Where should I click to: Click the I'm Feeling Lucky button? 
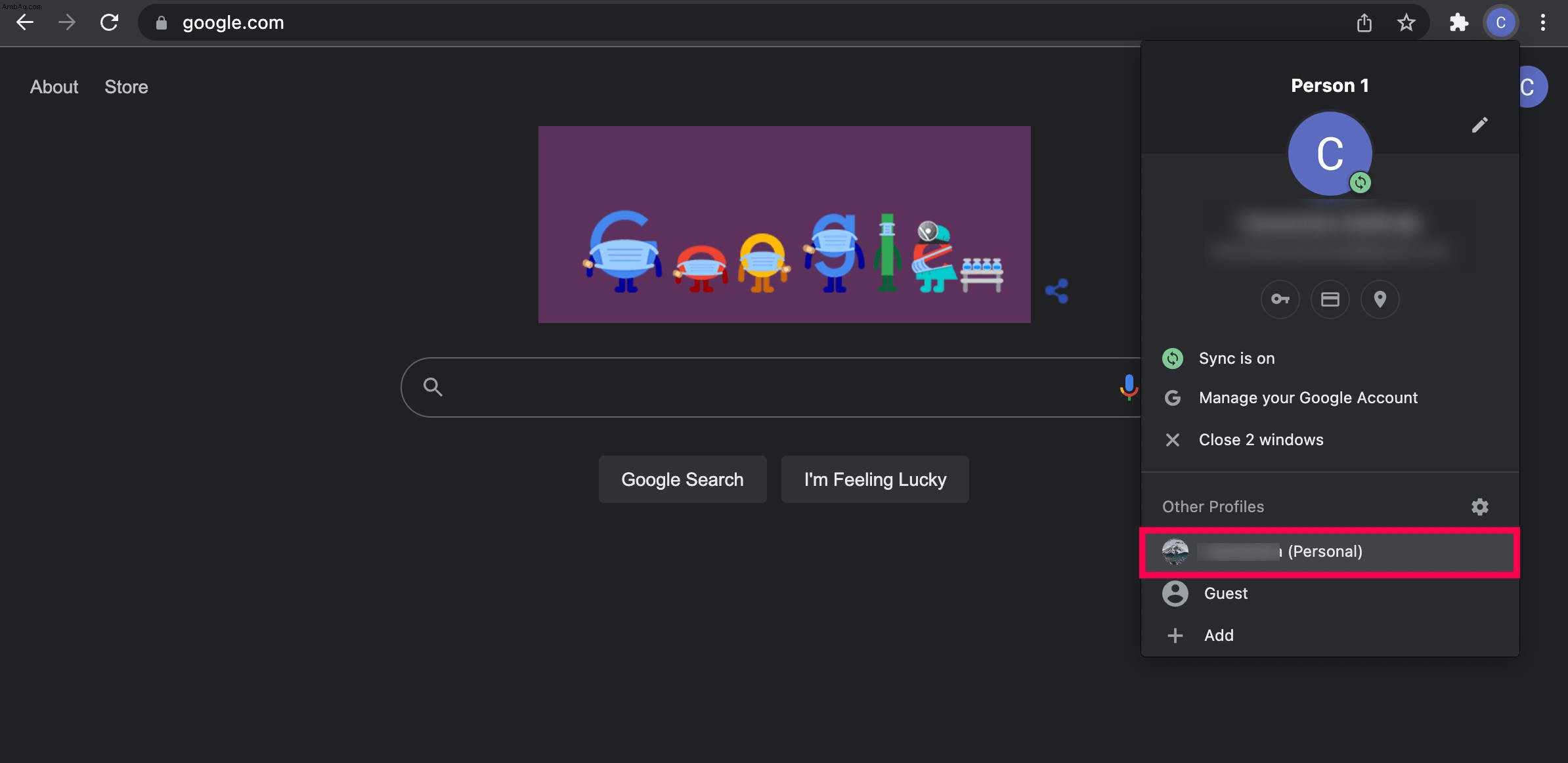coord(875,479)
